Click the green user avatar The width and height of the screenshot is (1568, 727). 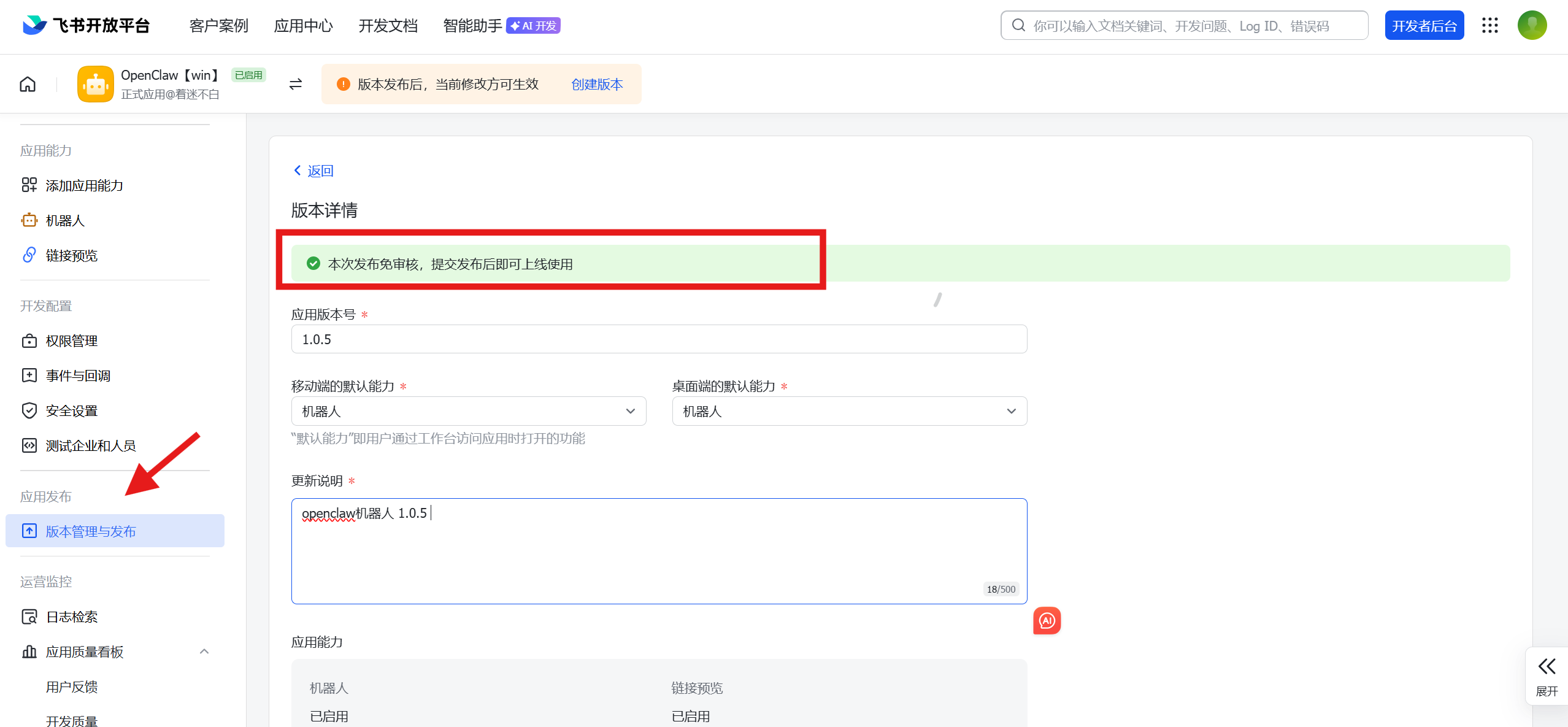tap(1532, 26)
